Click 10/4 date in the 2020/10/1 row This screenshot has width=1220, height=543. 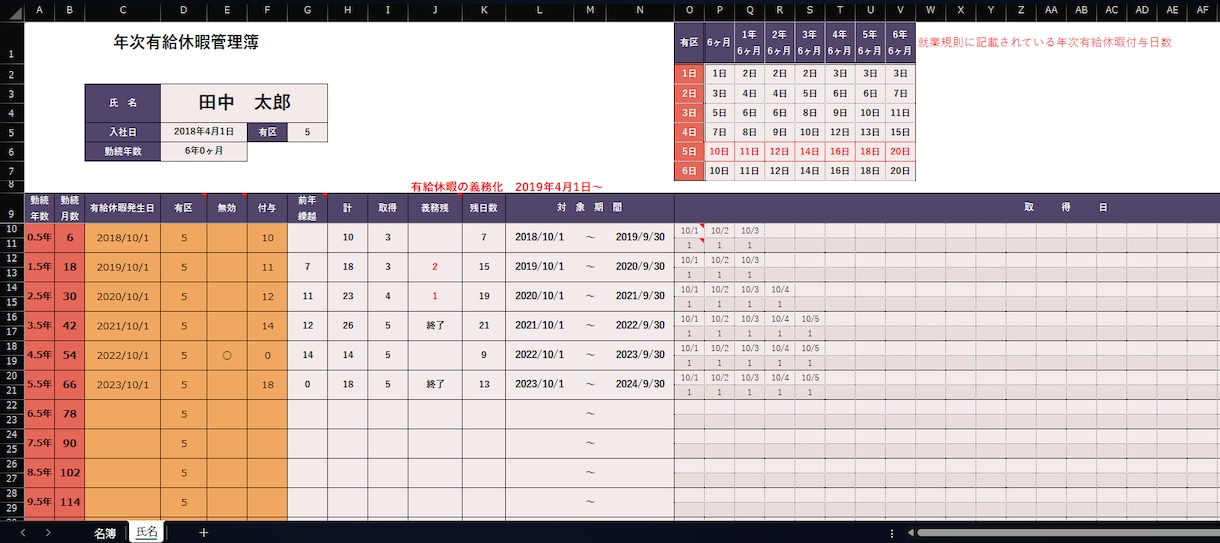click(780, 290)
